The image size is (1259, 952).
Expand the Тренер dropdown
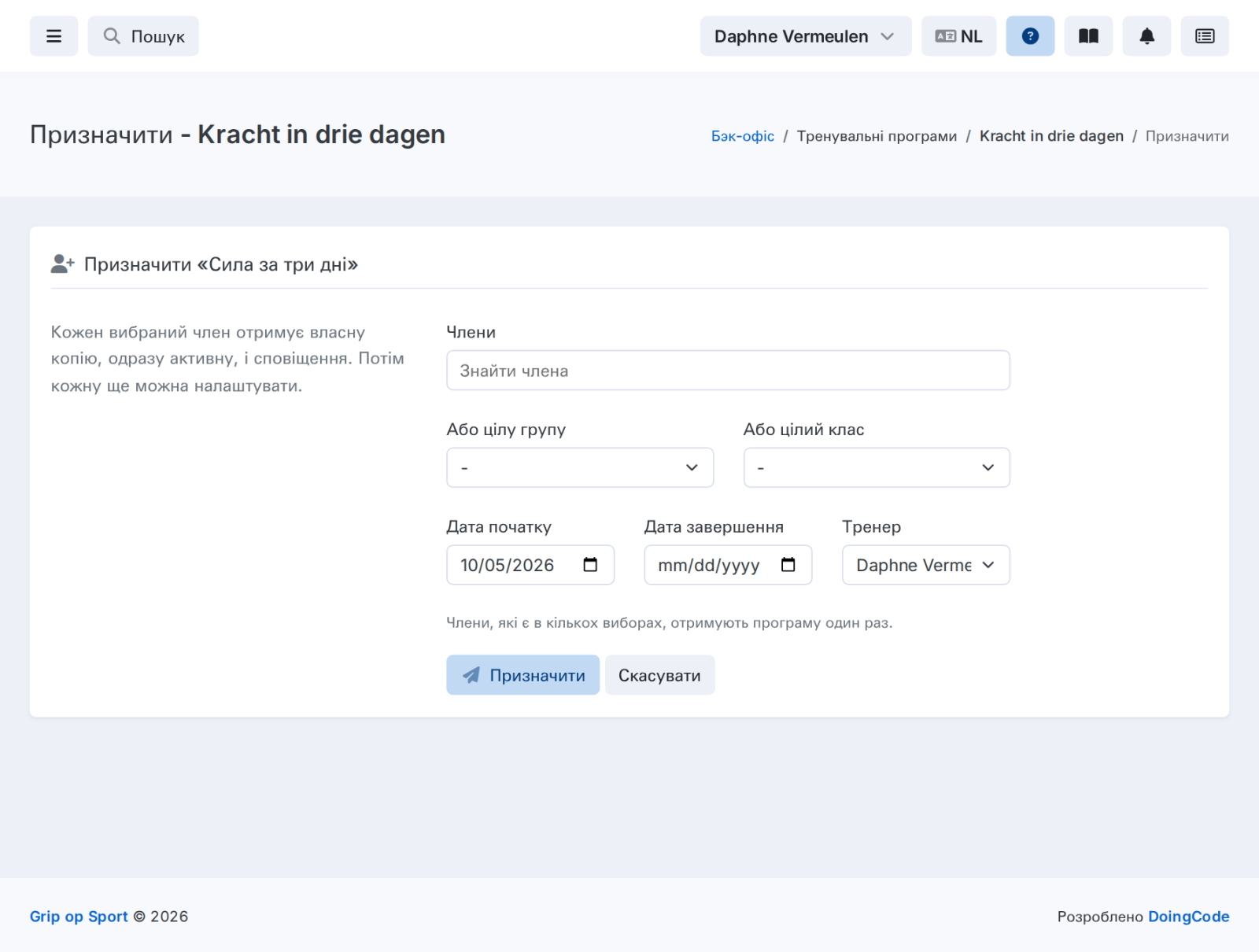926,565
